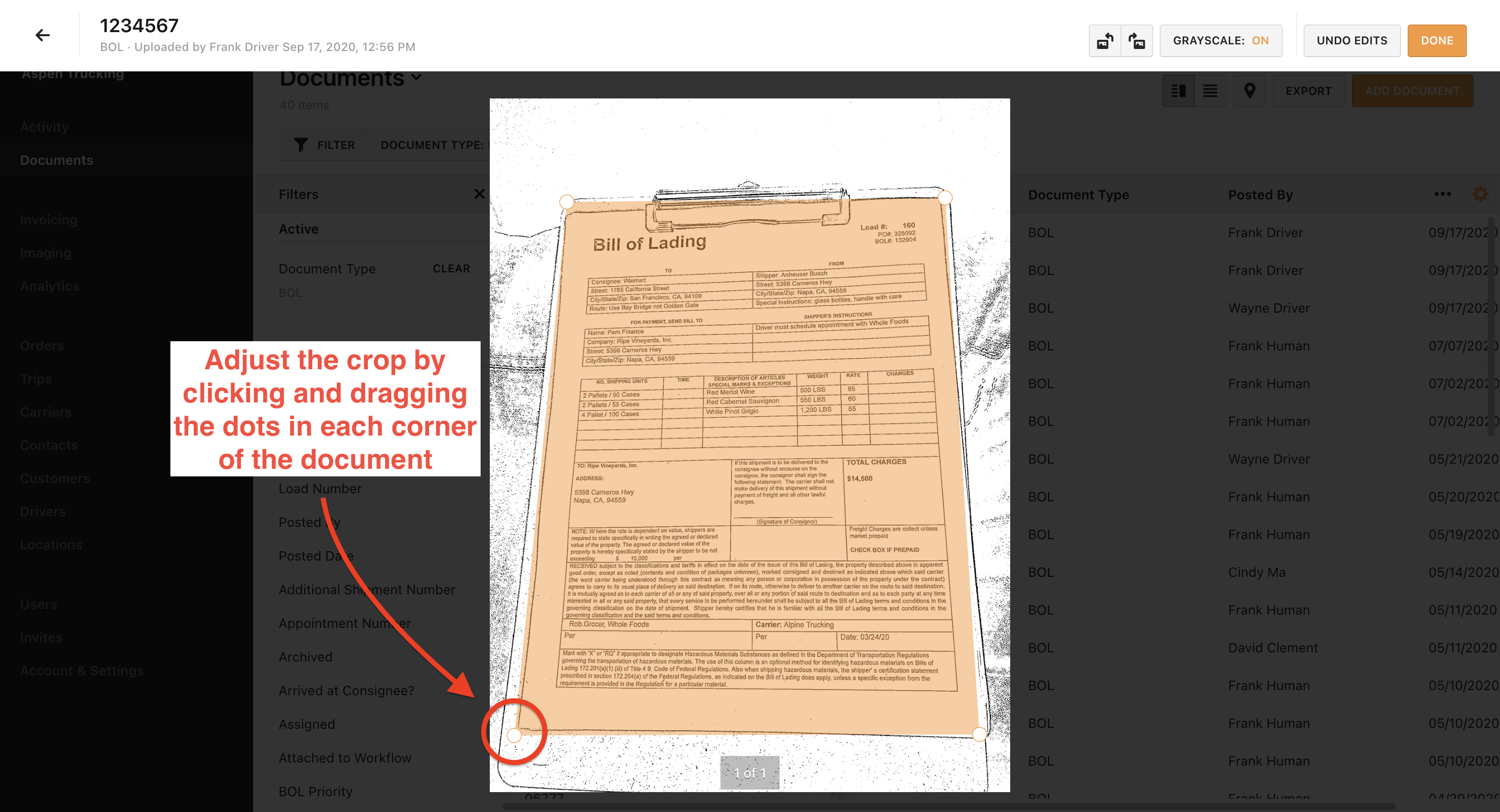Open Locations in the sidebar

pyautogui.click(x=51, y=545)
